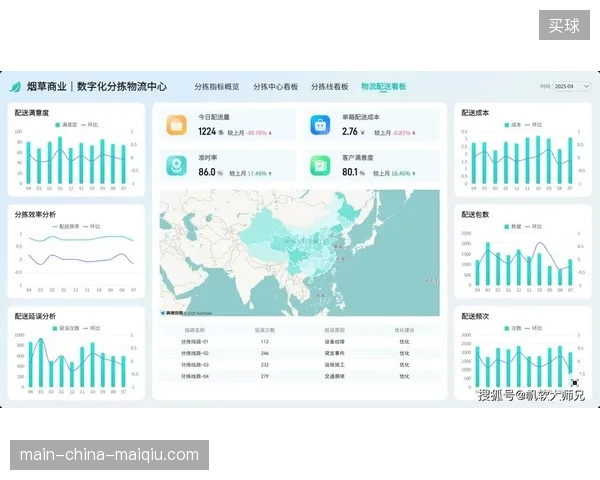The image size is (600, 480).
Task: Click the 配送延误分析 panel title
Action: coord(35,316)
